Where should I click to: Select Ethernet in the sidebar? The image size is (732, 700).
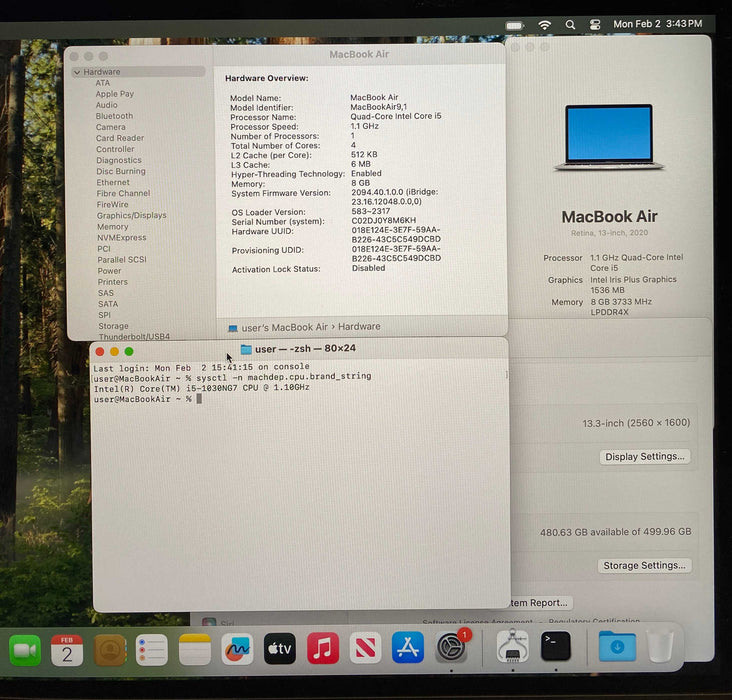pyautogui.click(x=113, y=183)
